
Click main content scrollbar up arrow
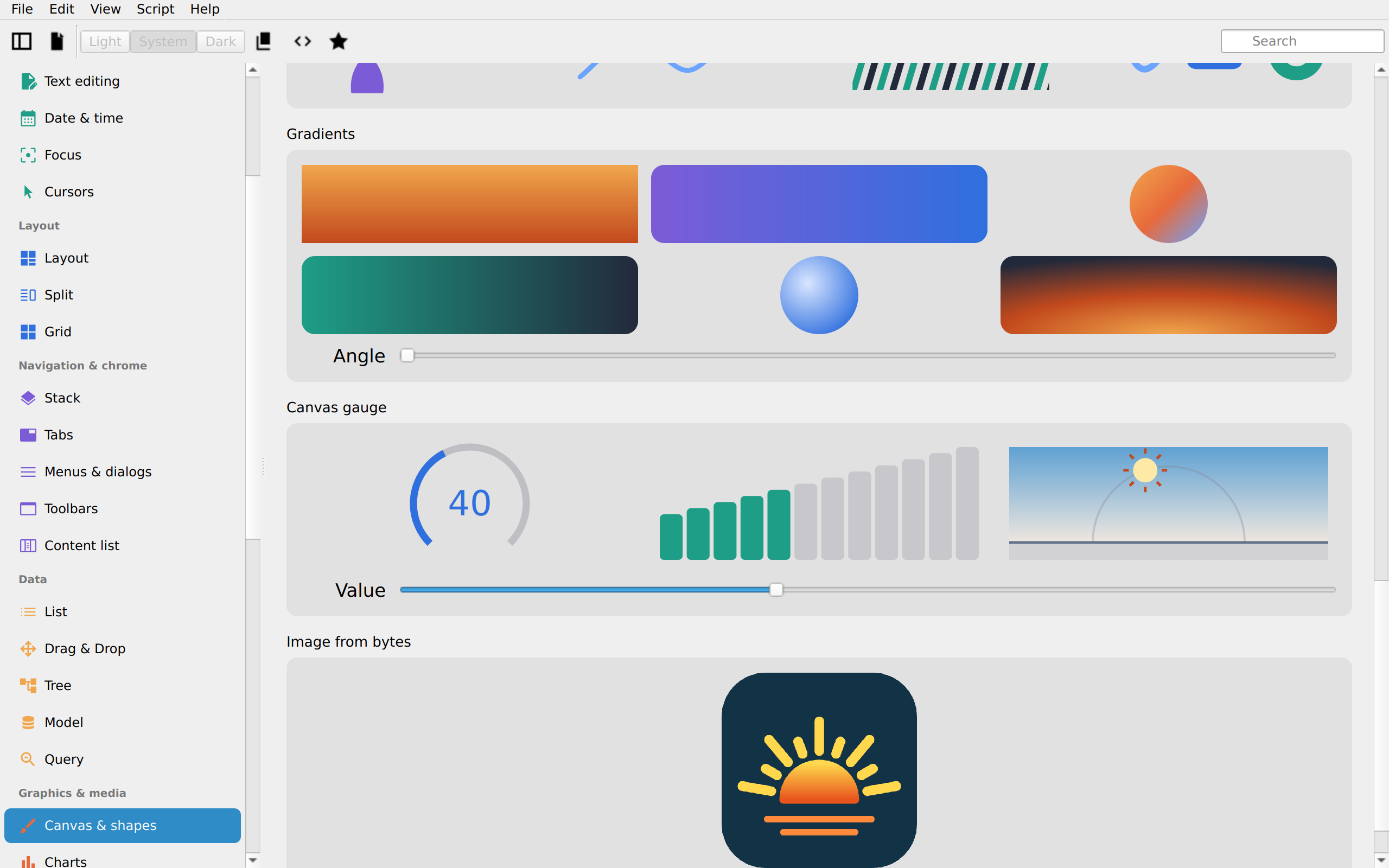click(1381, 70)
